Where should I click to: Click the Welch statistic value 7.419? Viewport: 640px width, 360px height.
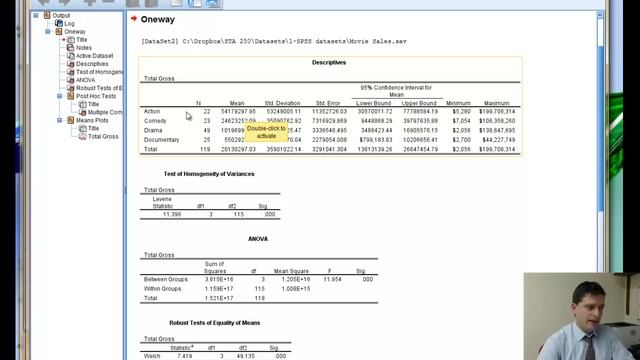pos(184,356)
